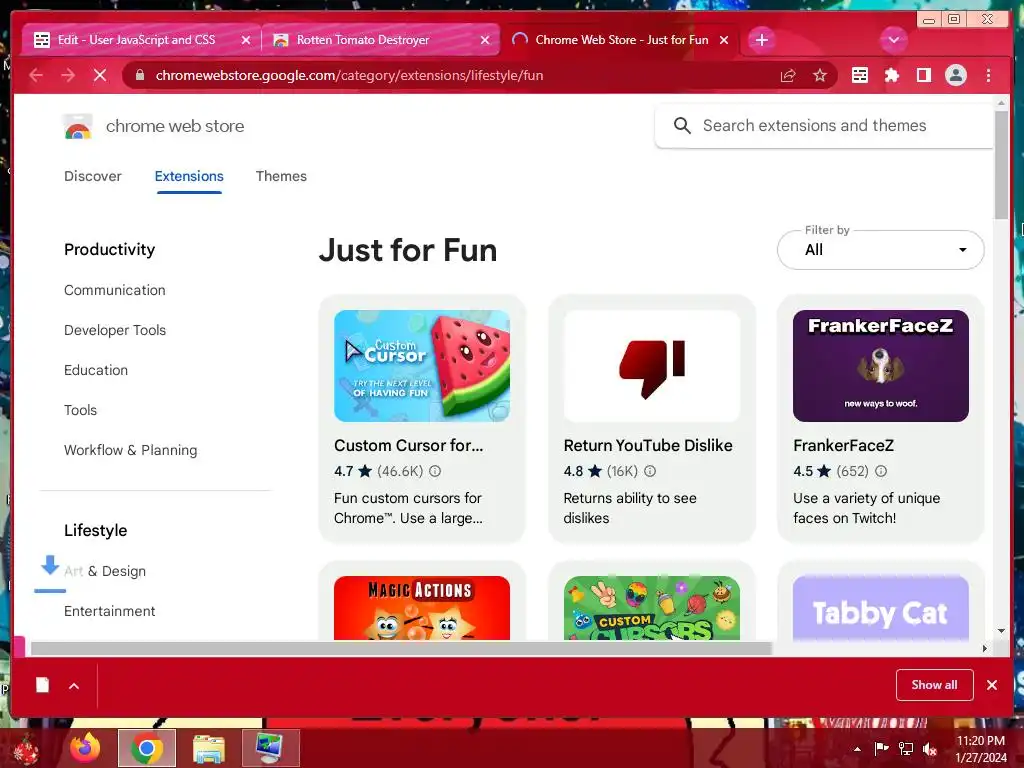Viewport: 1024px width, 768px height.
Task: Click the info icon beside 16K ratings
Action: [650, 471]
